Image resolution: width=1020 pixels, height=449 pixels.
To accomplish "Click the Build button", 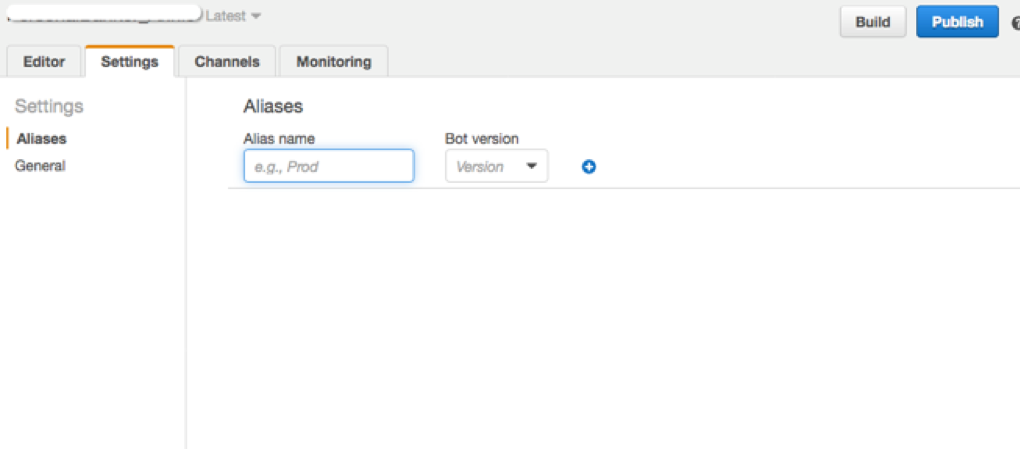I will click(x=872, y=22).
